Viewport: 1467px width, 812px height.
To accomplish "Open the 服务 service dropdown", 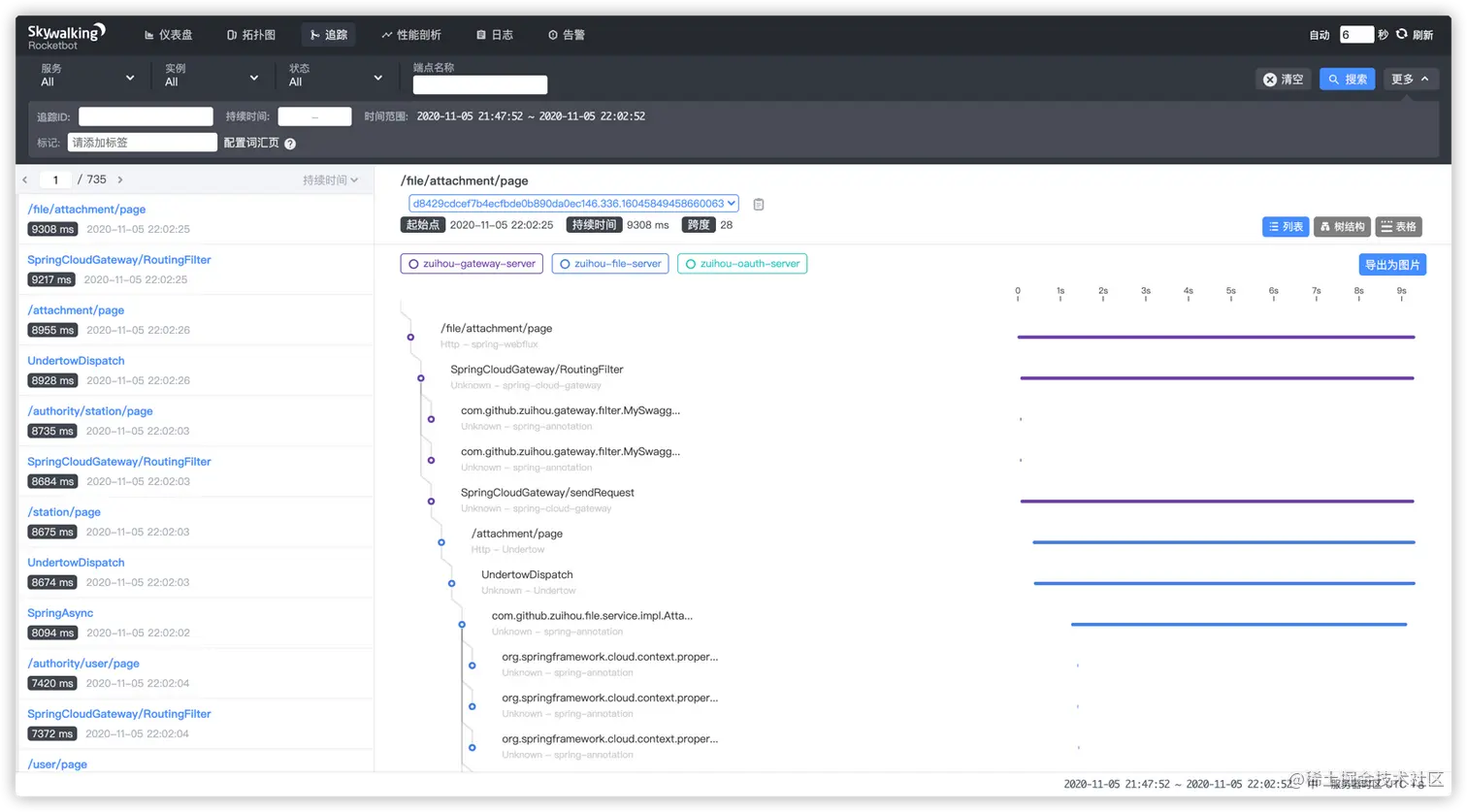I will pyautogui.click(x=87, y=76).
